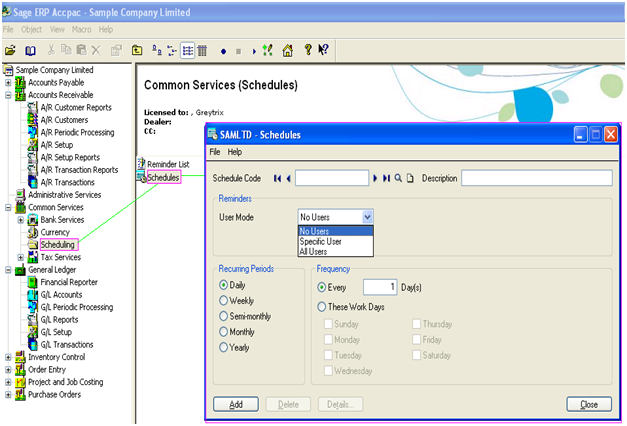
Task: Click the Details... button
Action: [341, 404]
